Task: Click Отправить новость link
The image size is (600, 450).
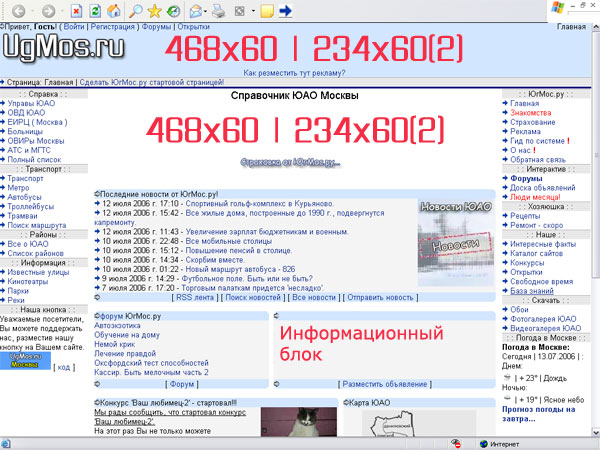Action: (380, 297)
